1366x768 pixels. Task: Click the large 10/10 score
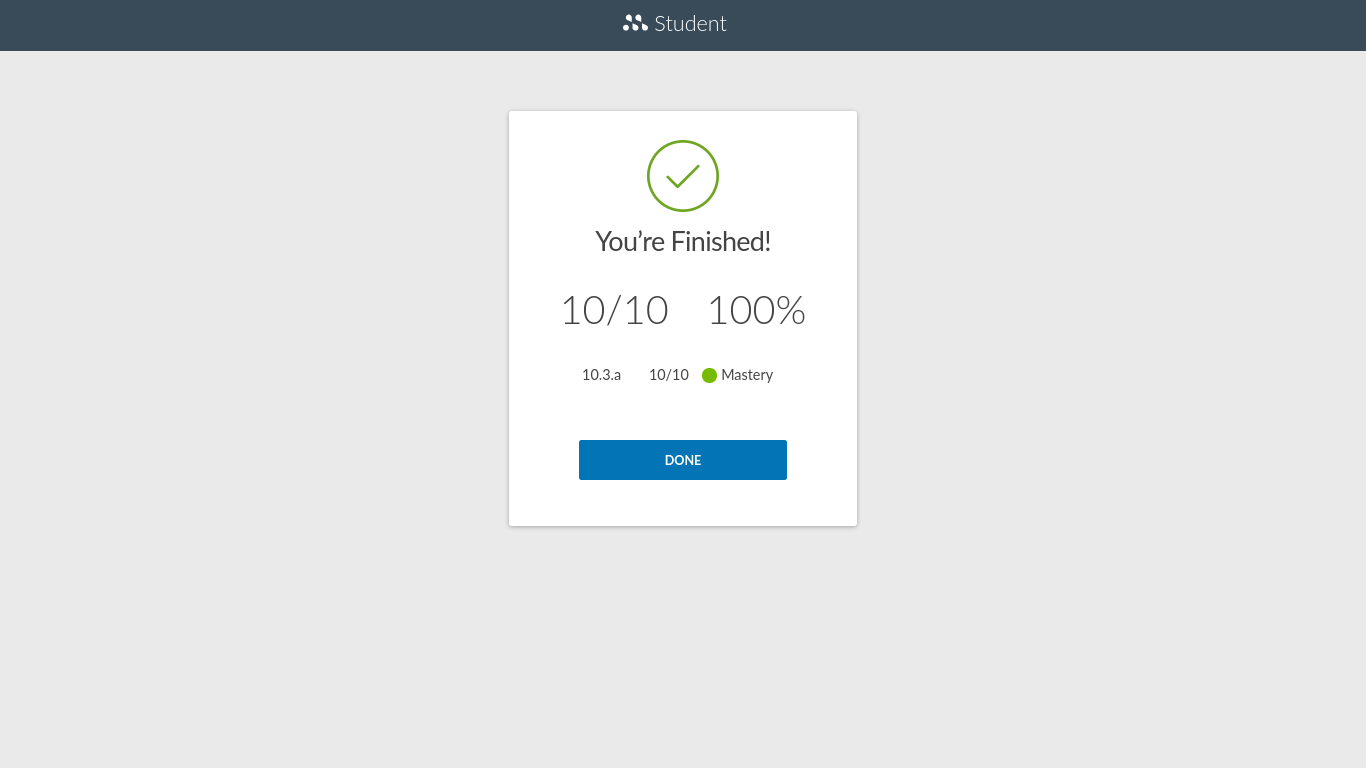[x=614, y=311]
